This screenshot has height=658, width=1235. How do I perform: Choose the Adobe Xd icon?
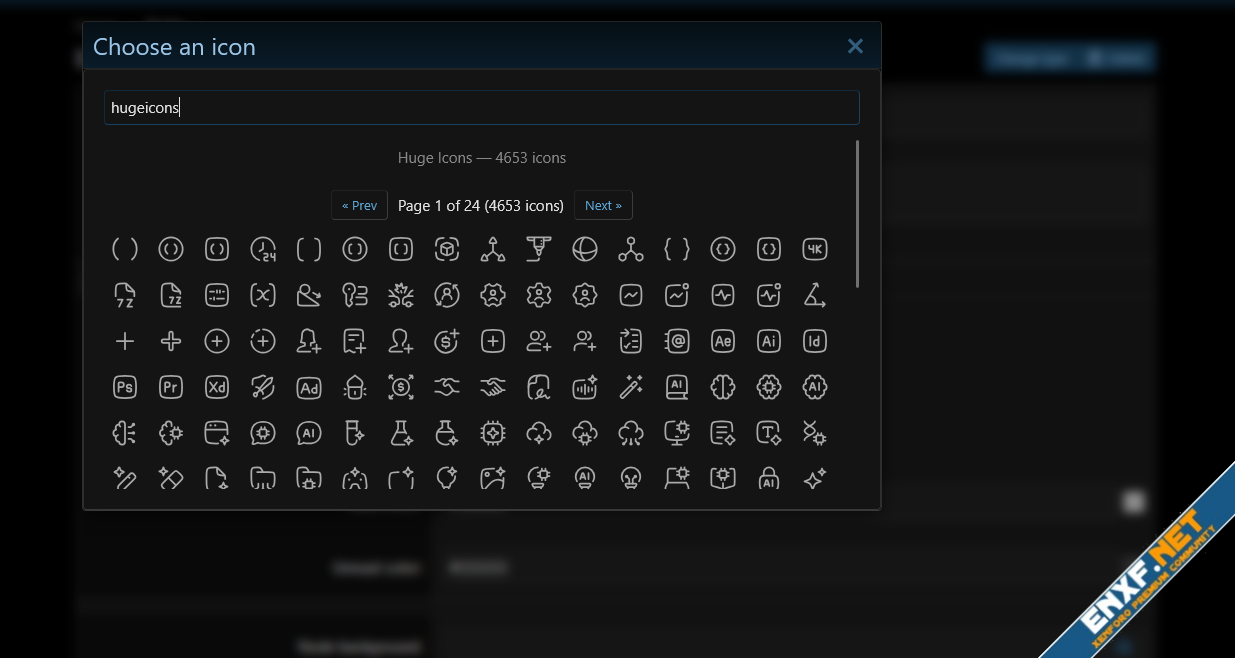pos(217,387)
